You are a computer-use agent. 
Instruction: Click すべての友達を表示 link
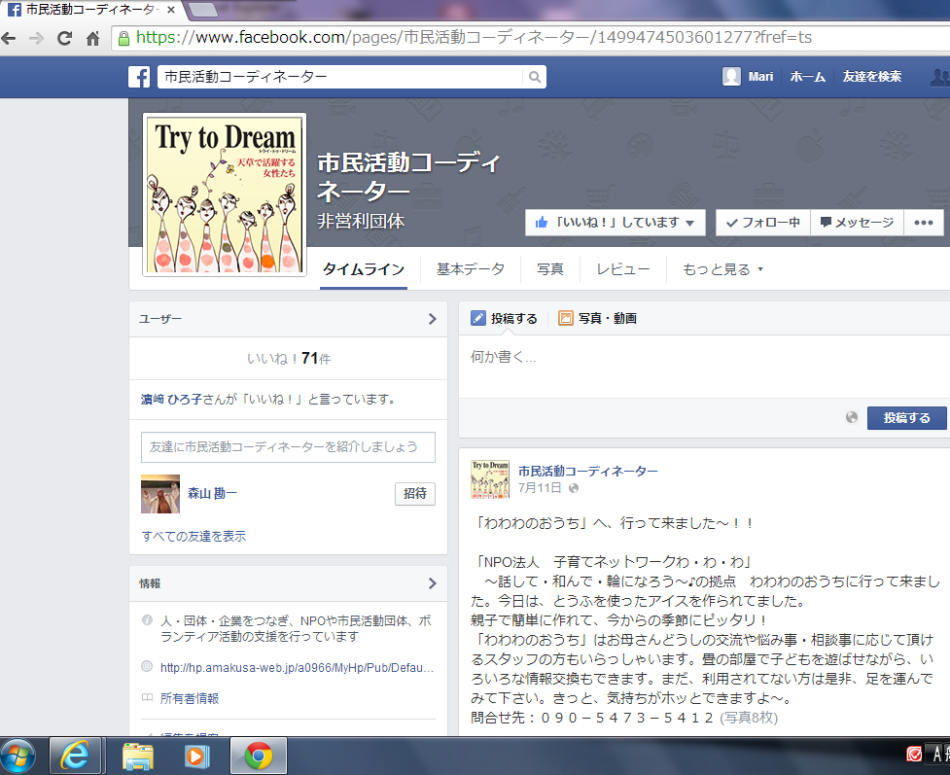click(x=194, y=536)
